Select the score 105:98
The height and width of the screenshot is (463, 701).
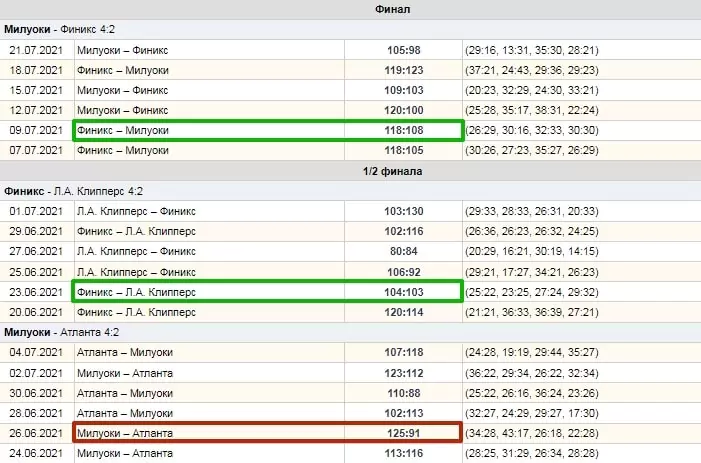click(404, 50)
